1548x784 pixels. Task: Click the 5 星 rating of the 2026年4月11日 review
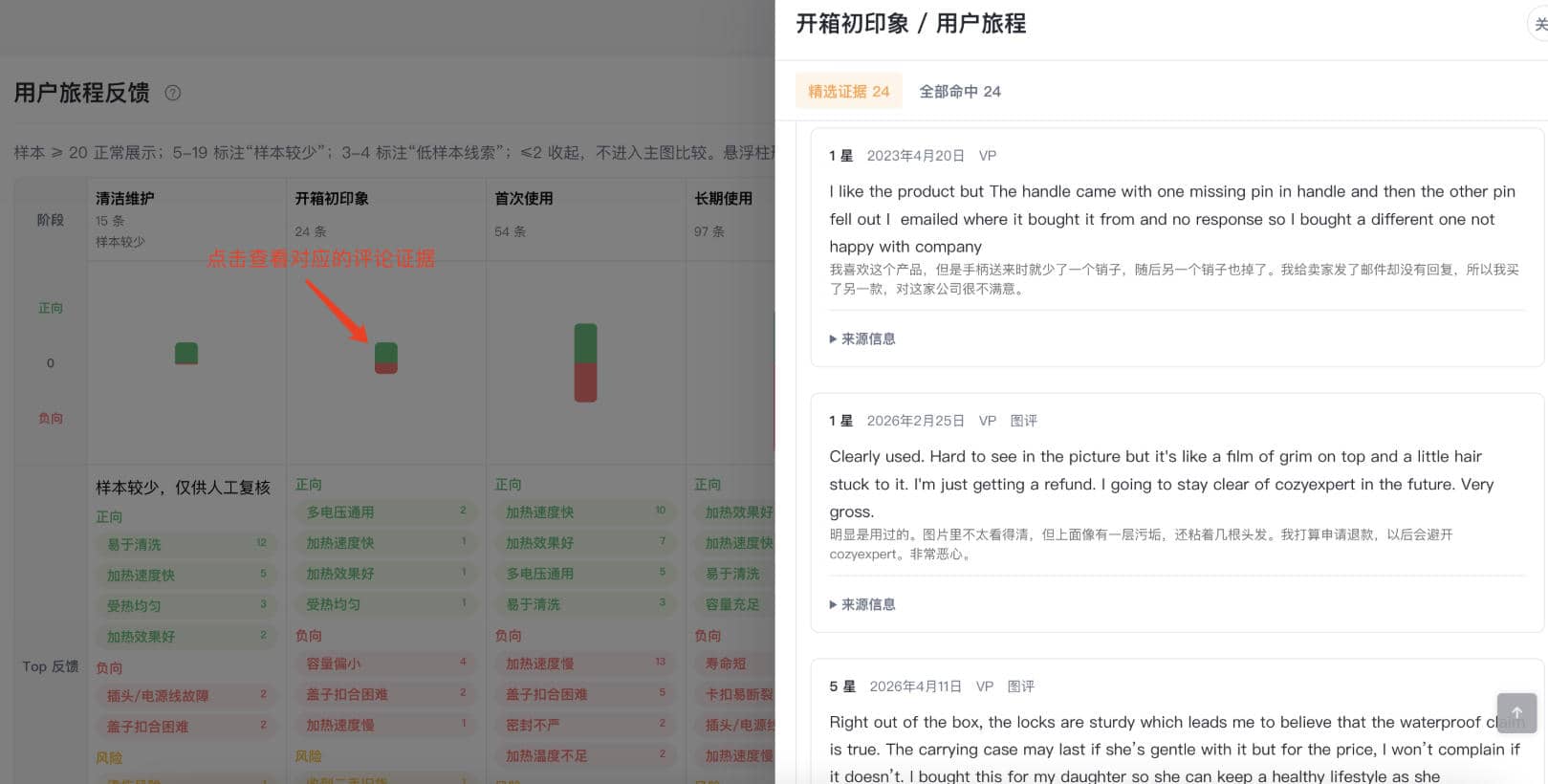pyautogui.click(x=842, y=686)
